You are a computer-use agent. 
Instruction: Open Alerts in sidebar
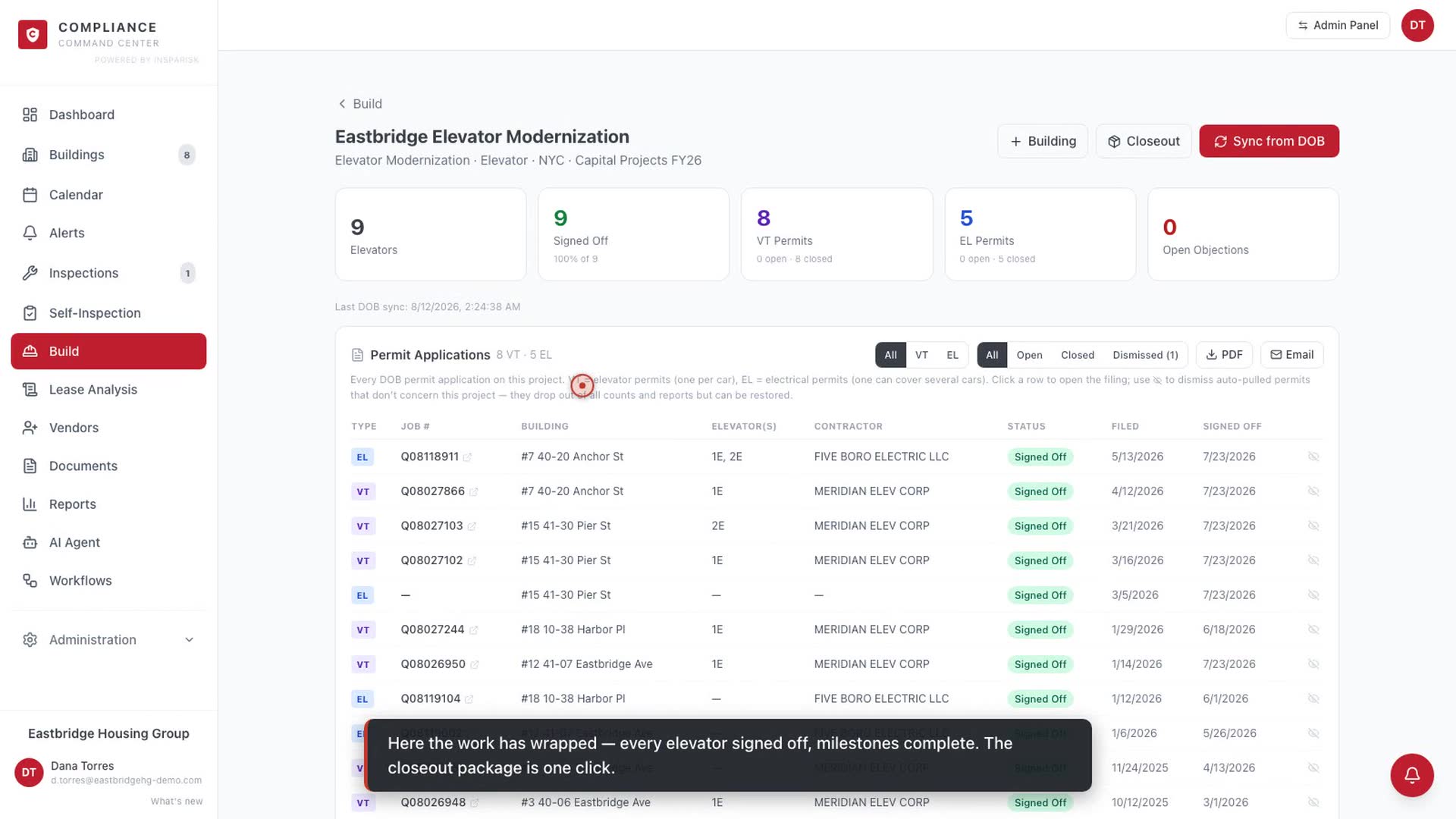(108, 233)
